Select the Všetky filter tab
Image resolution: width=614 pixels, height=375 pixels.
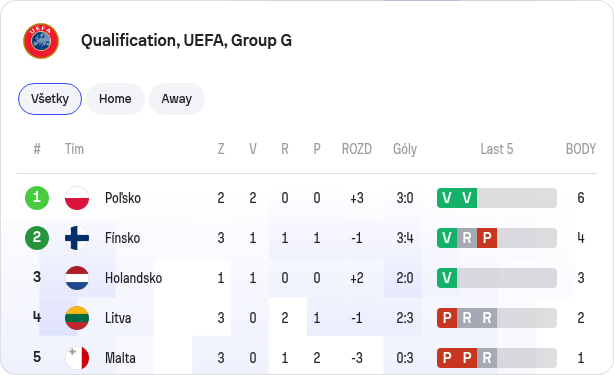(x=50, y=99)
